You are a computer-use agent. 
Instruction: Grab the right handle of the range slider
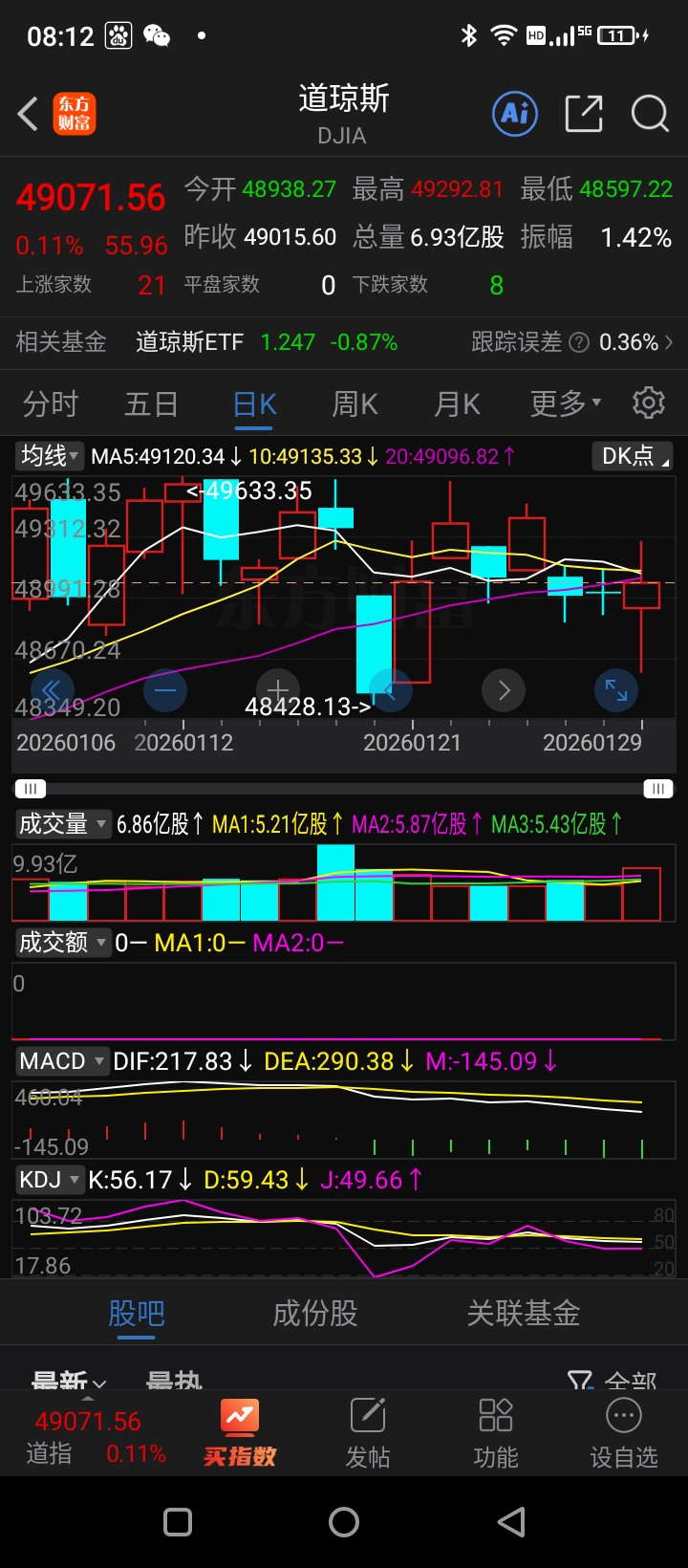pyautogui.click(x=658, y=789)
